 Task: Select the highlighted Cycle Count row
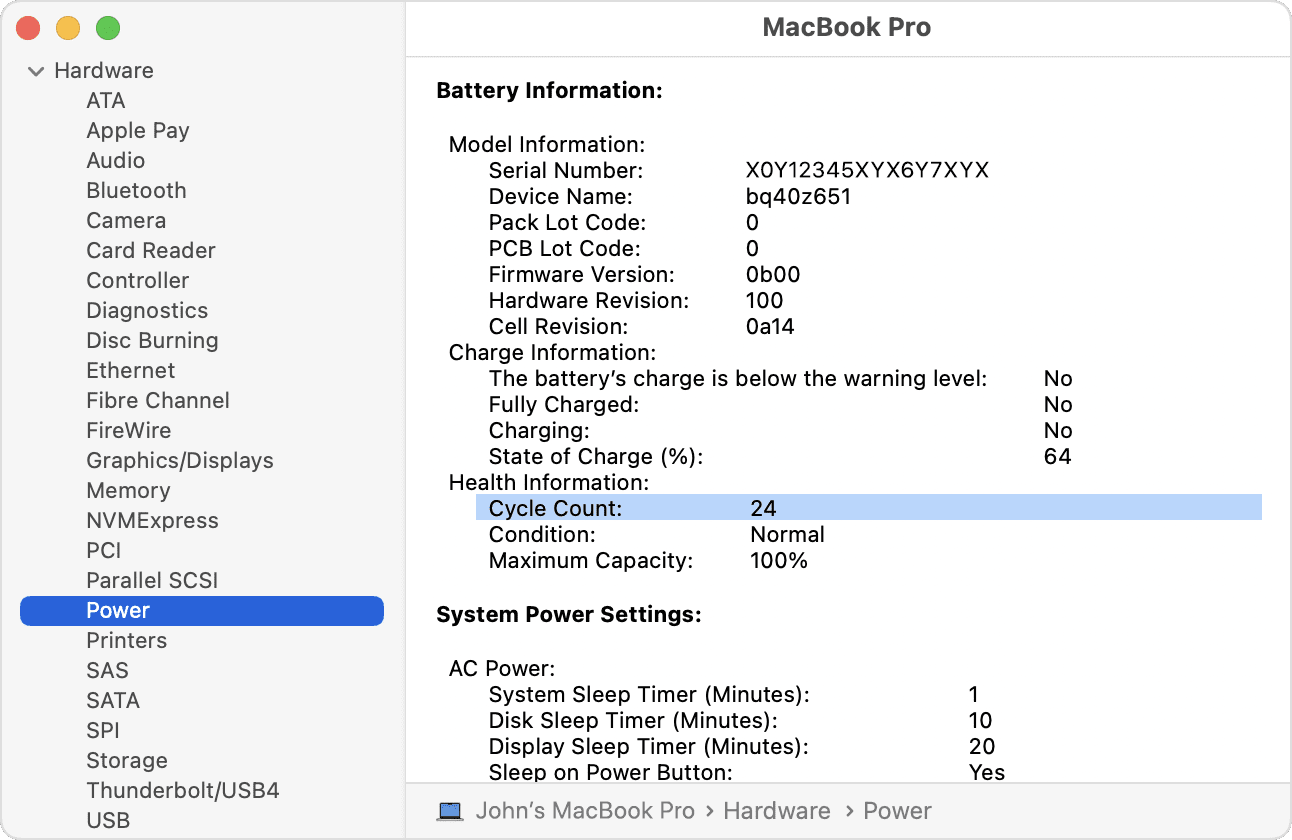(700, 508)
